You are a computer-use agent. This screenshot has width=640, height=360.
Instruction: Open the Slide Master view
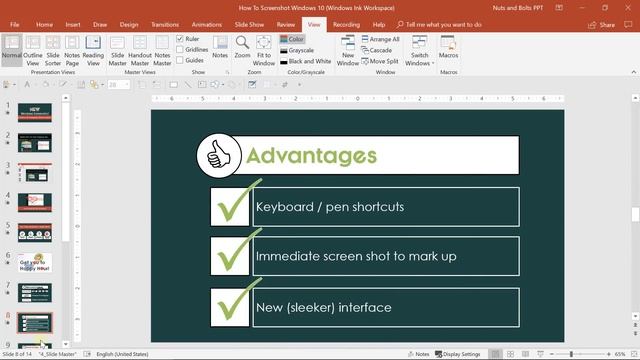[118, 51]
